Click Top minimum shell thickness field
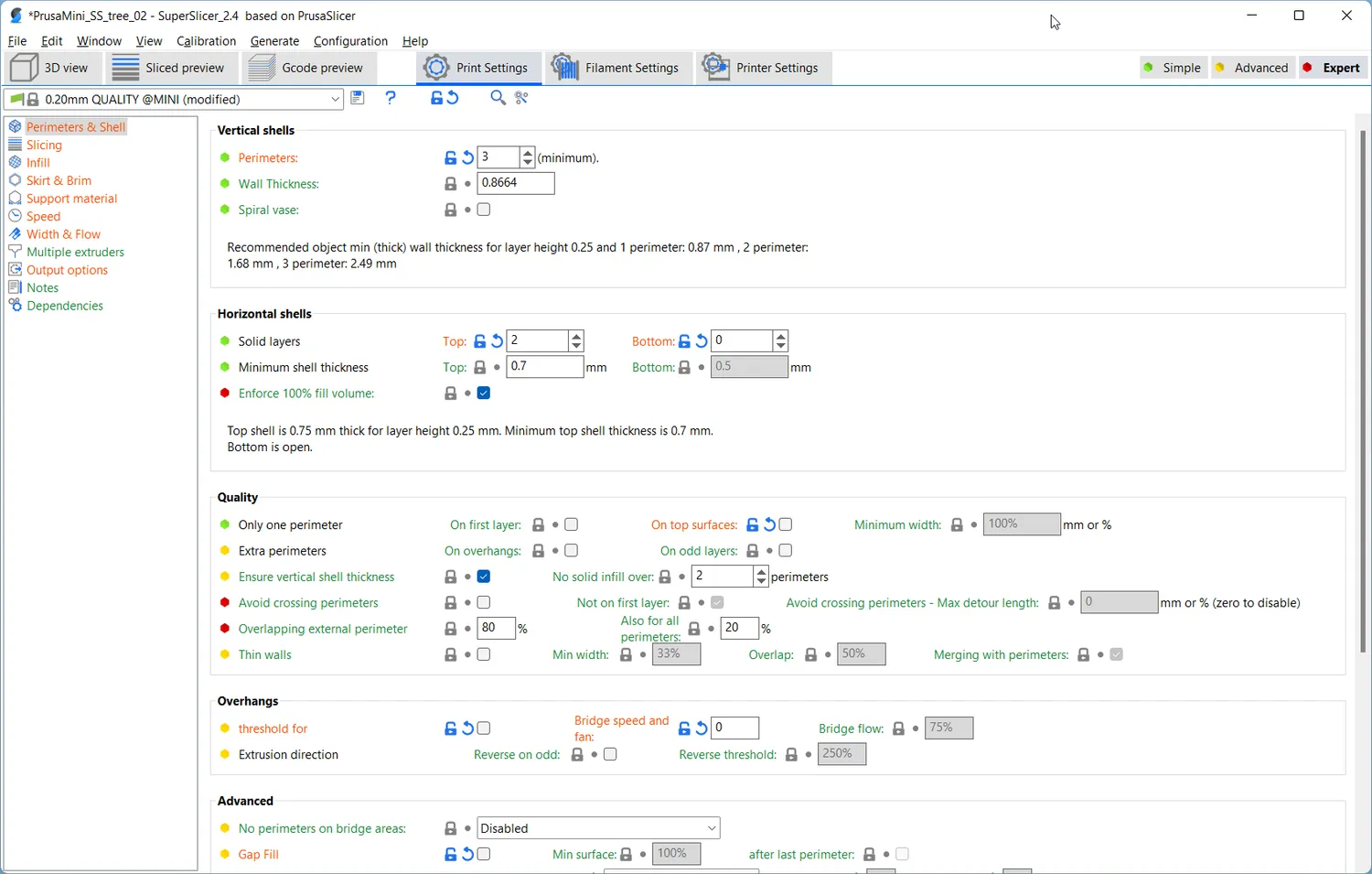The height and width of the screenshot is (874, 1372). point(545,367)
